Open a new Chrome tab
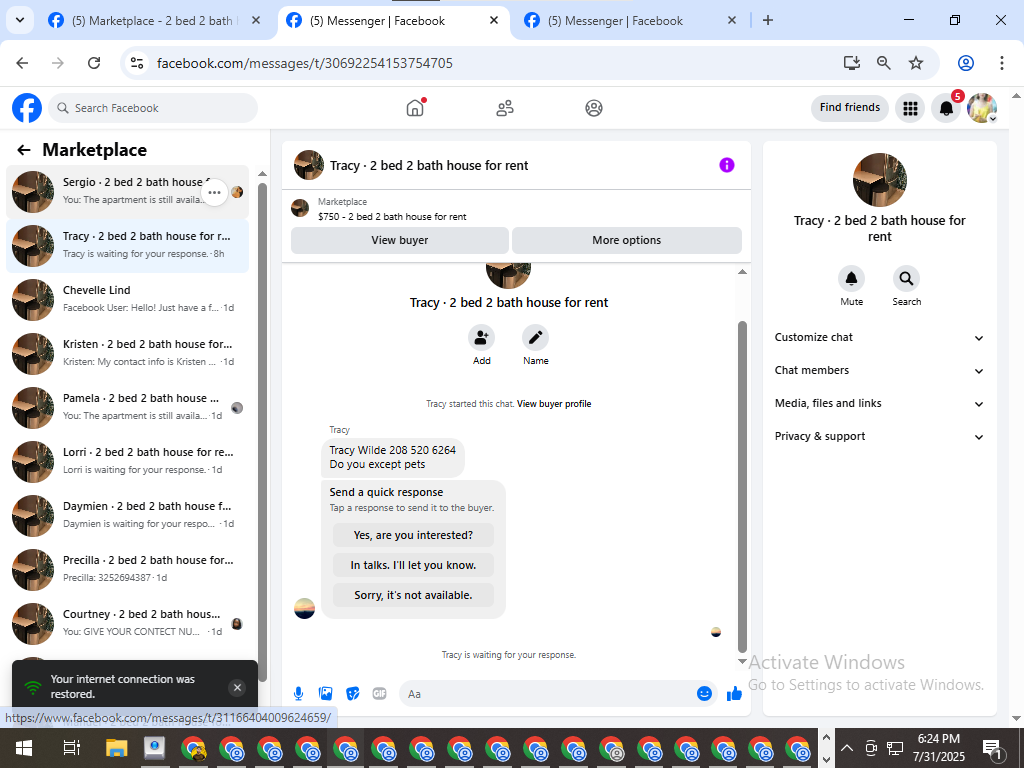 [768, 20]
